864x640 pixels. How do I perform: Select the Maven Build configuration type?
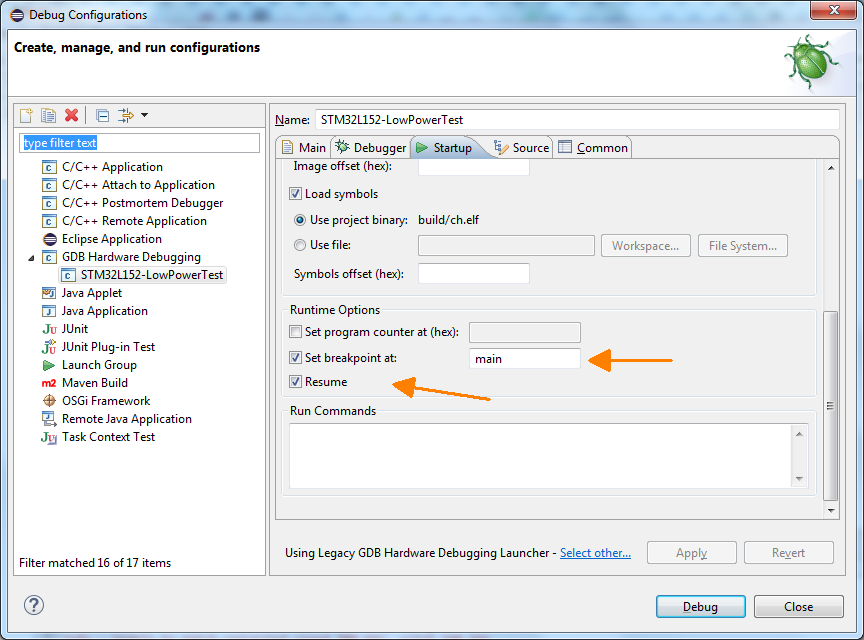click(x=94, y=383)
